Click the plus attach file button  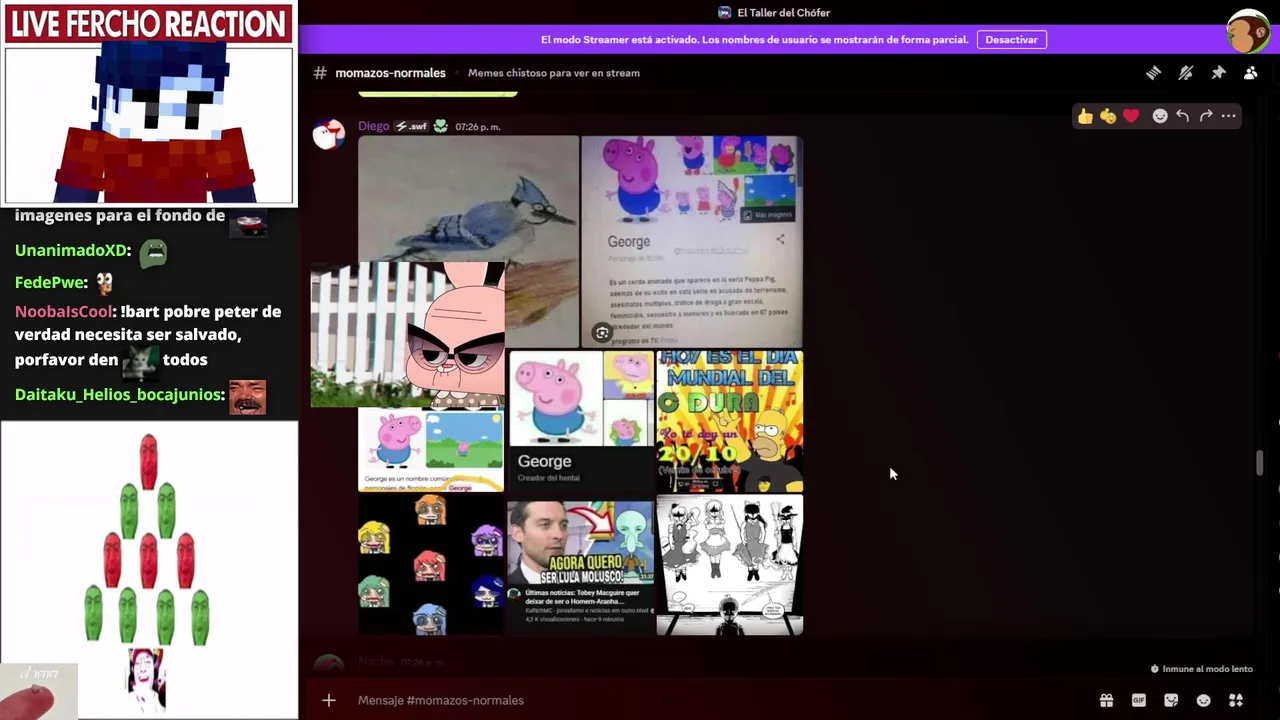tap(329, 700)
